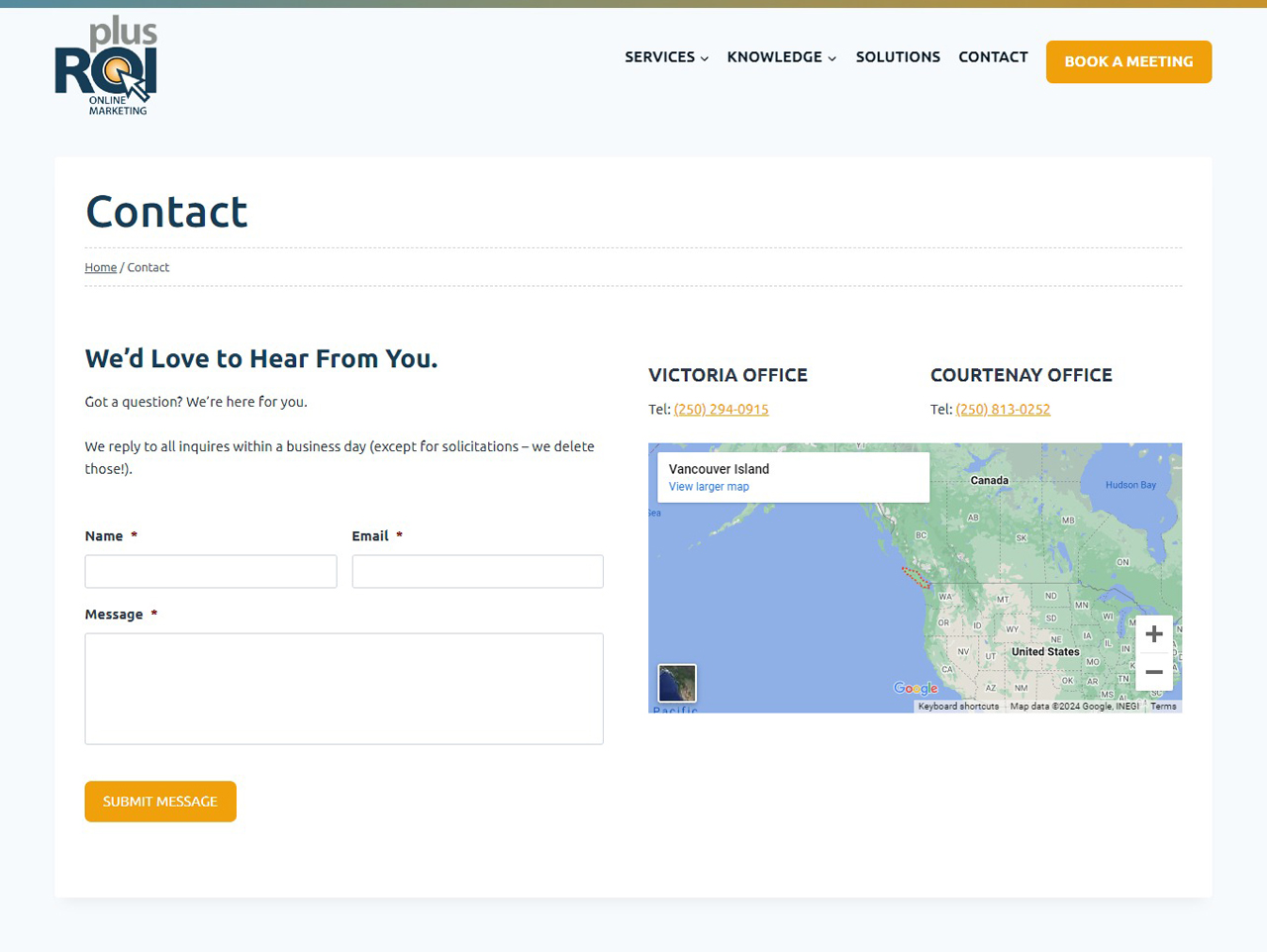
Task: Follow the Home breadcrumb link
Action: point(101,267)
